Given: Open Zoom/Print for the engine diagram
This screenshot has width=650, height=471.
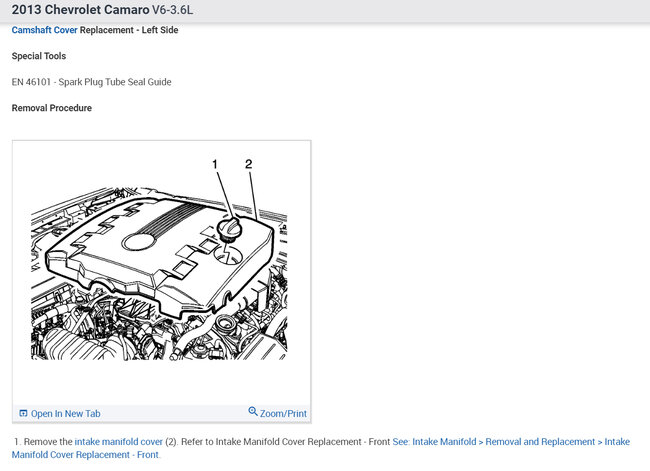Looking at the screenshot, I should pos(283,413).
